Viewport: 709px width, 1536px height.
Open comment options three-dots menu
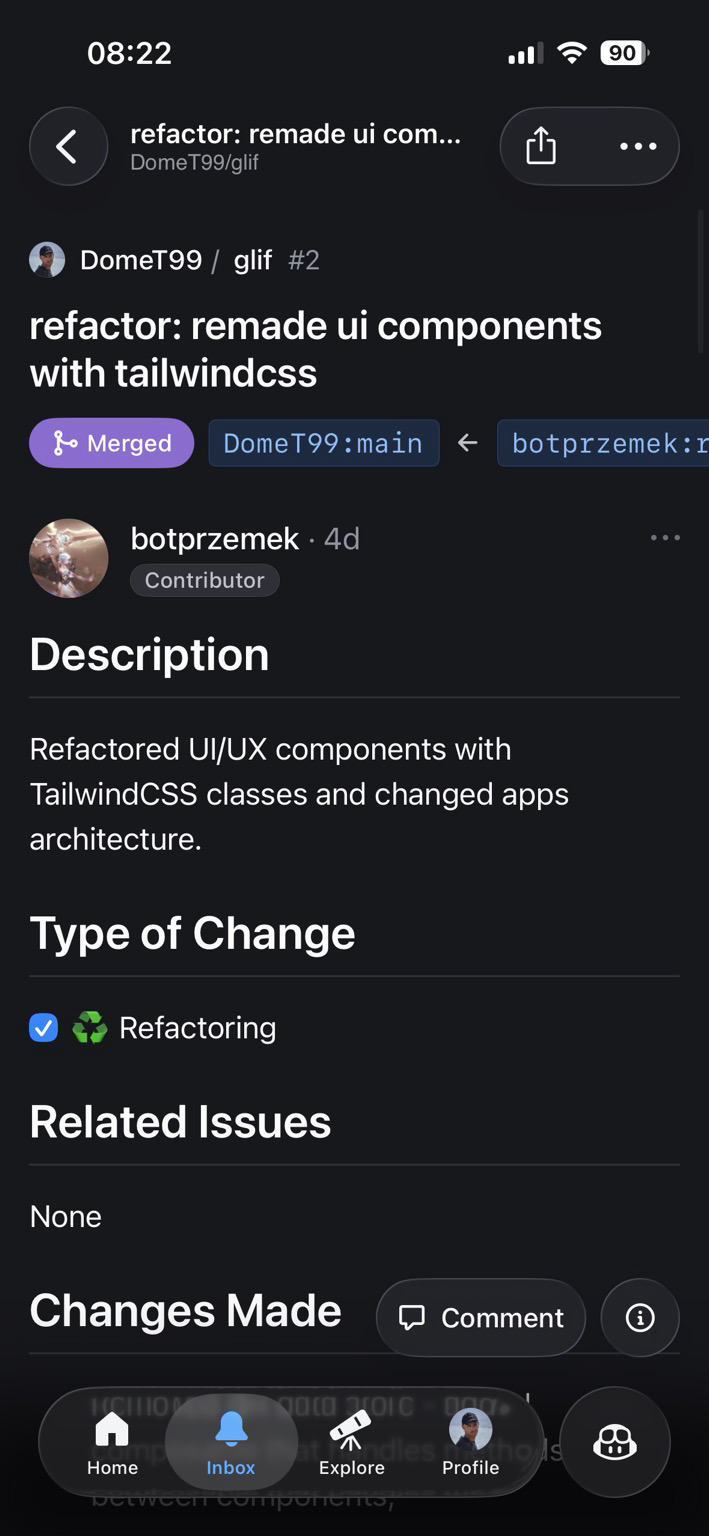[665, 538]
